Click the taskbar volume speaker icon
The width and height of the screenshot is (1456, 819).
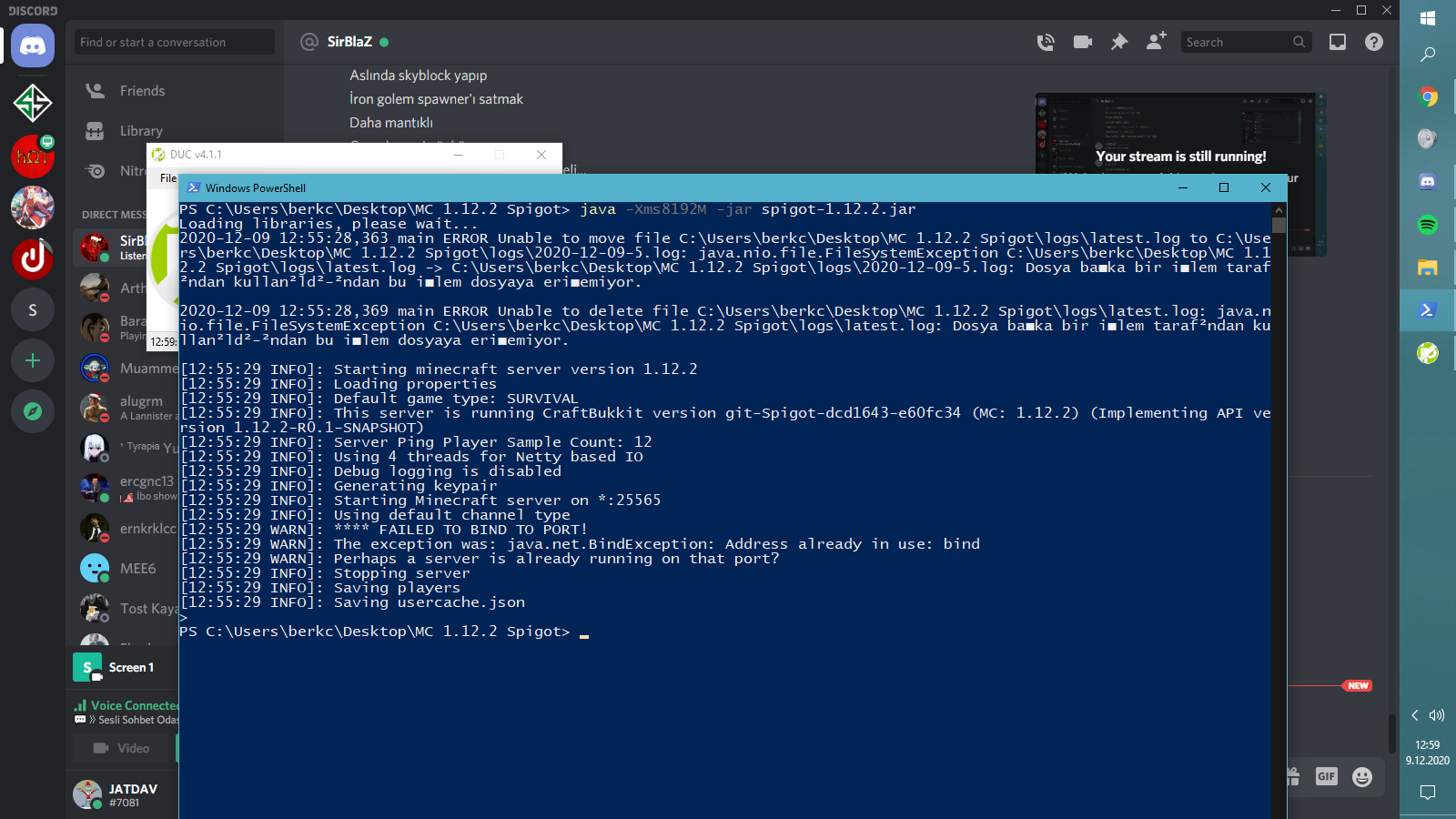point(1438,715)
